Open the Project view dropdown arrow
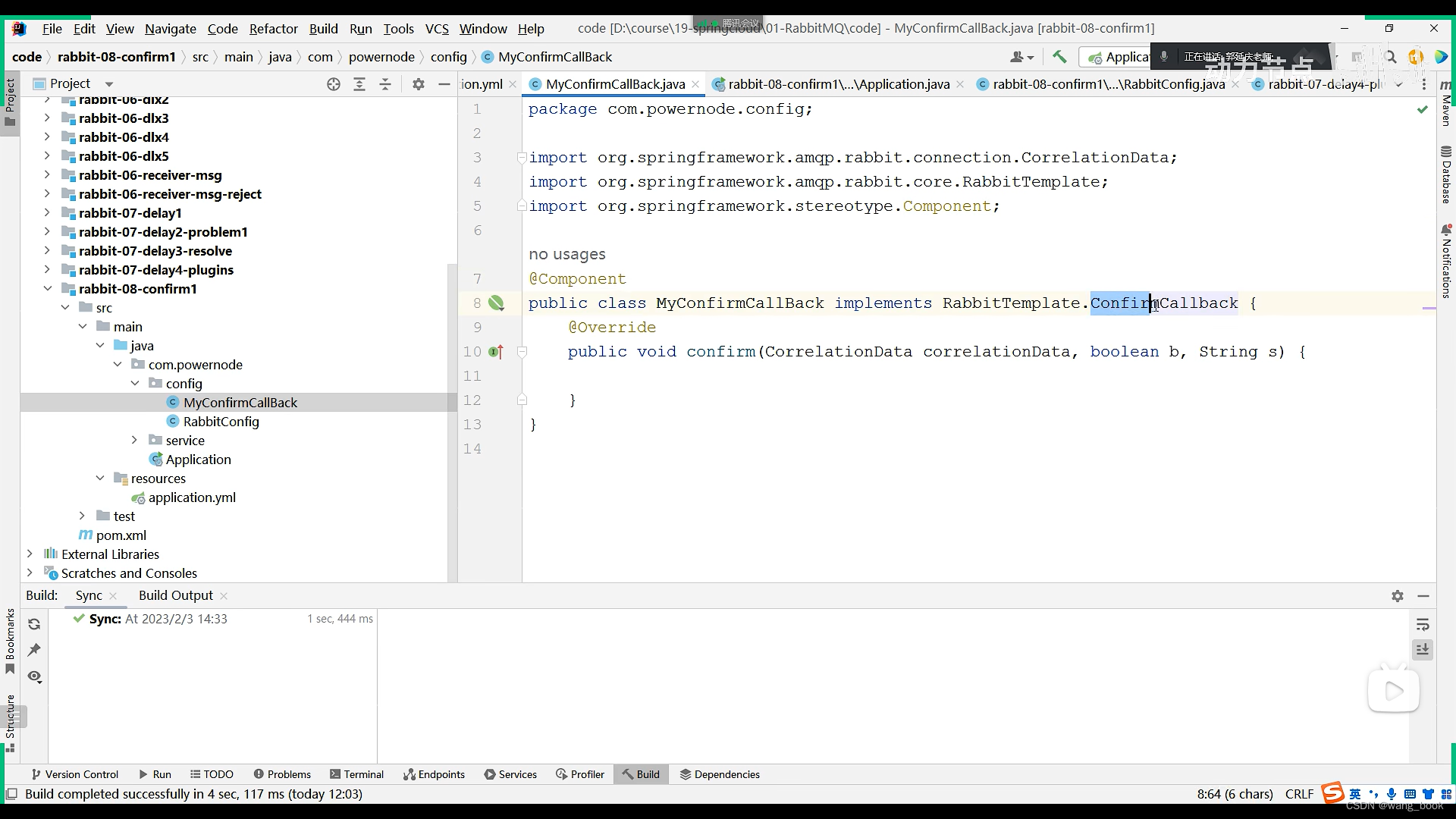This screenshot has height=819, width=1456. [109, 84]
